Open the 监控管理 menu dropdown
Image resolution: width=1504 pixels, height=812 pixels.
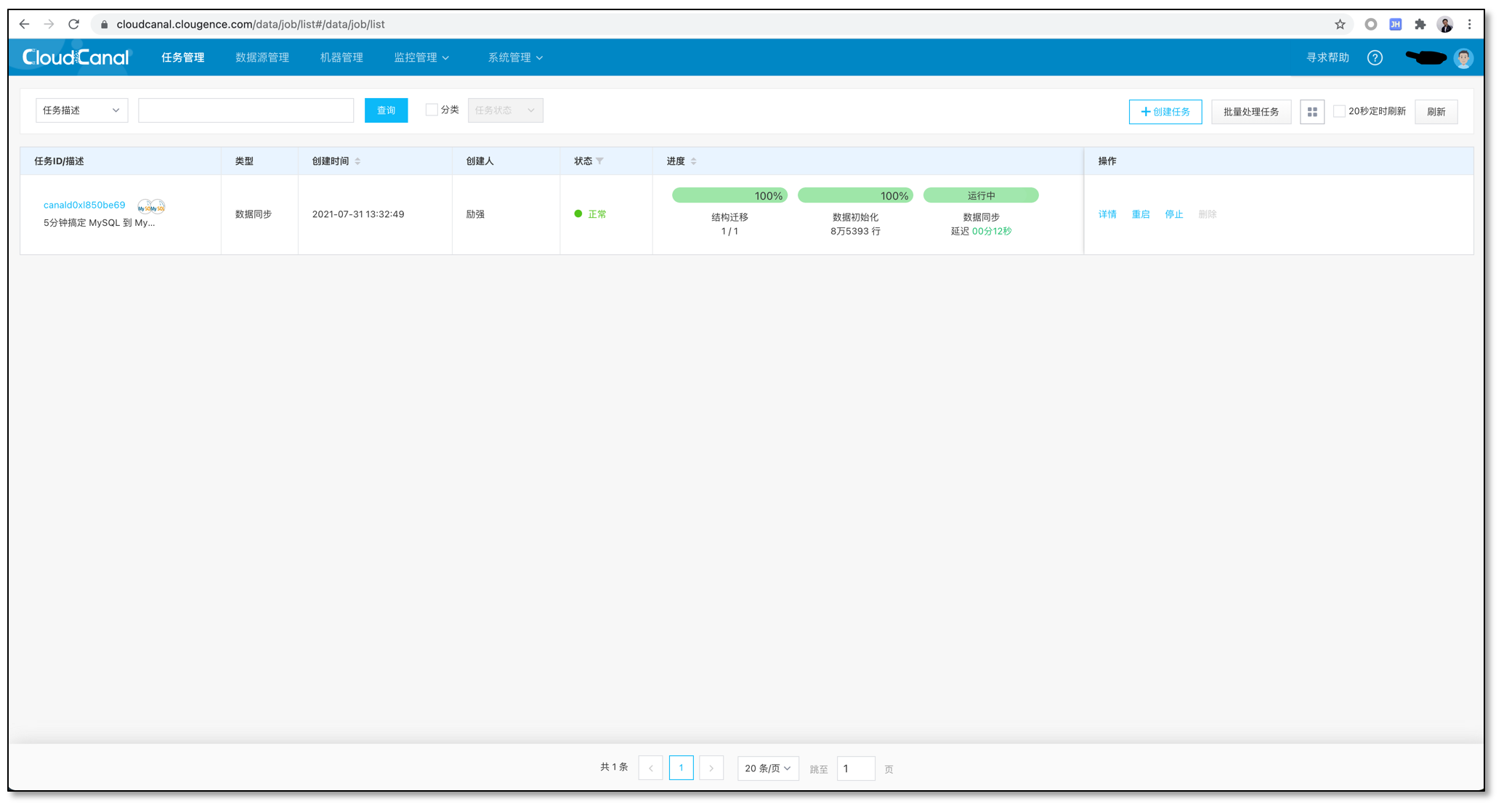click(421, 58)
